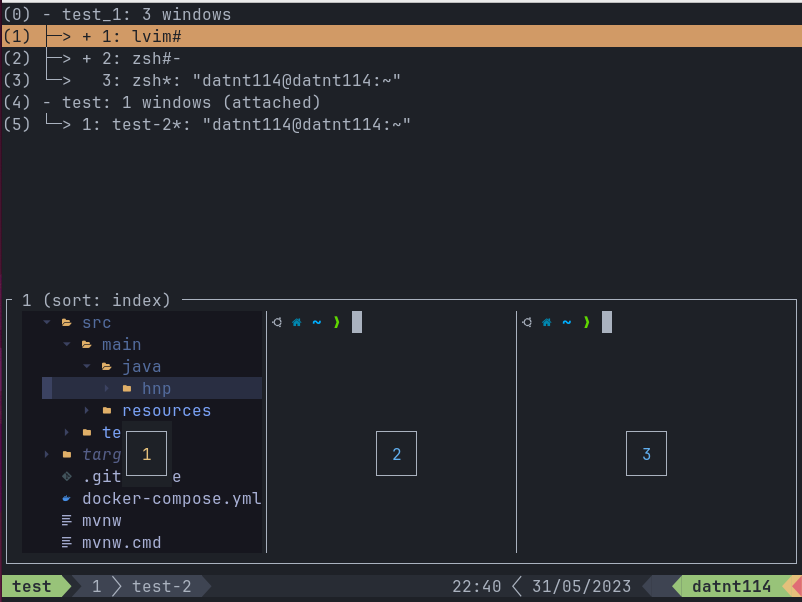
Task: Click the src folder icon
Action: pyautogui.click(x=67, y=322)
